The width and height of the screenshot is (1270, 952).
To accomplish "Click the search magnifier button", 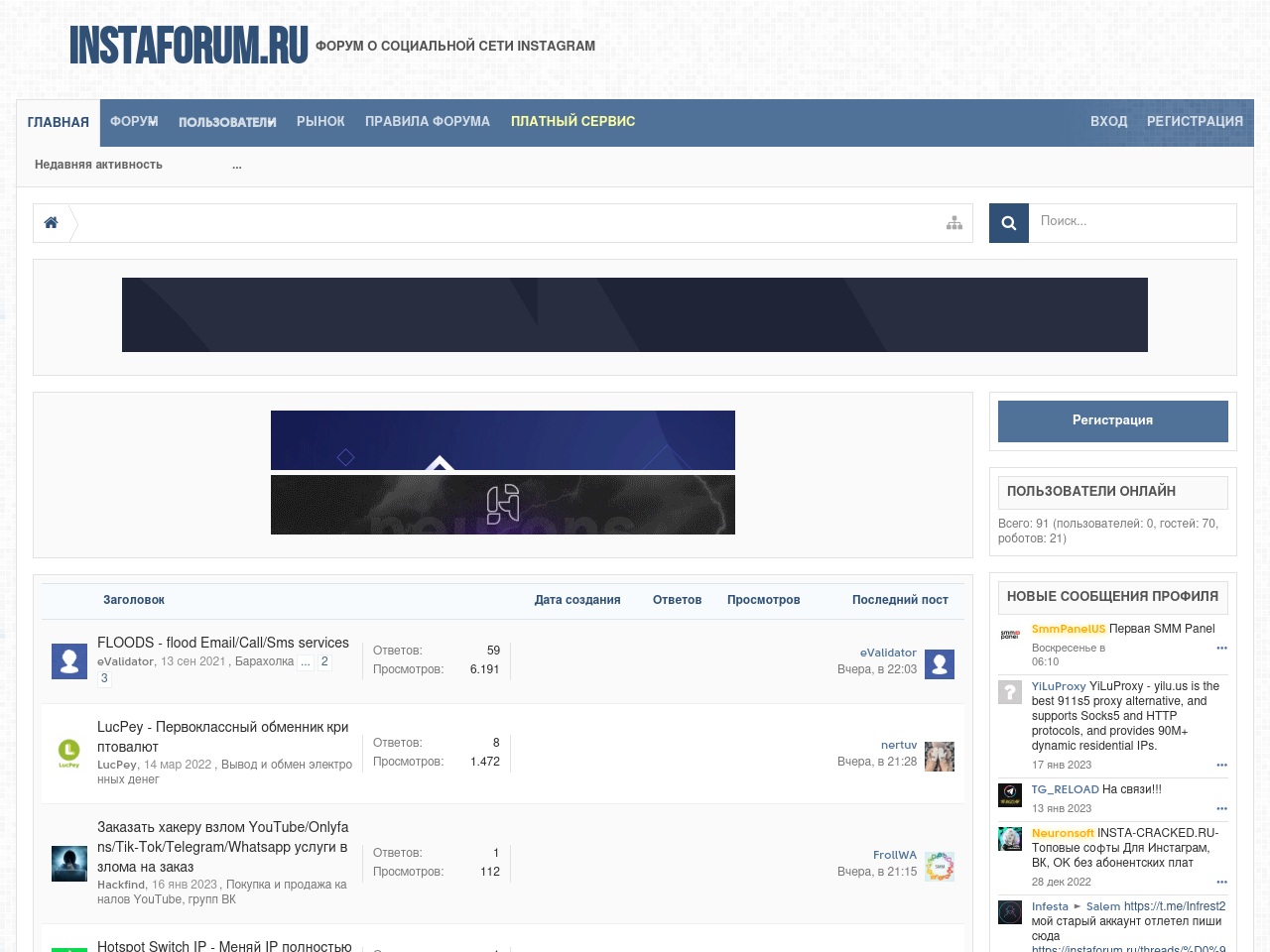I will [1009, 223].
